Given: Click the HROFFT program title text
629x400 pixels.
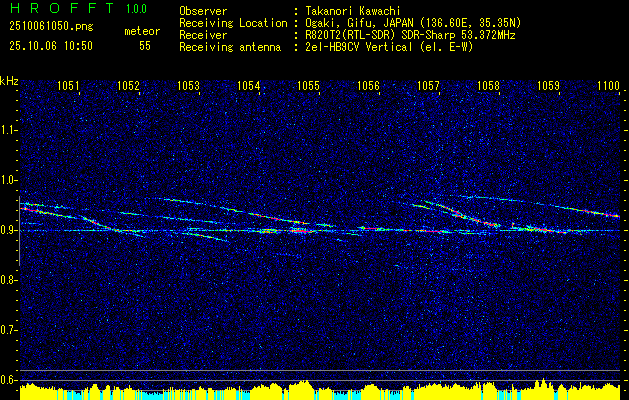Looking at the screenshot, I should [61, 8].
